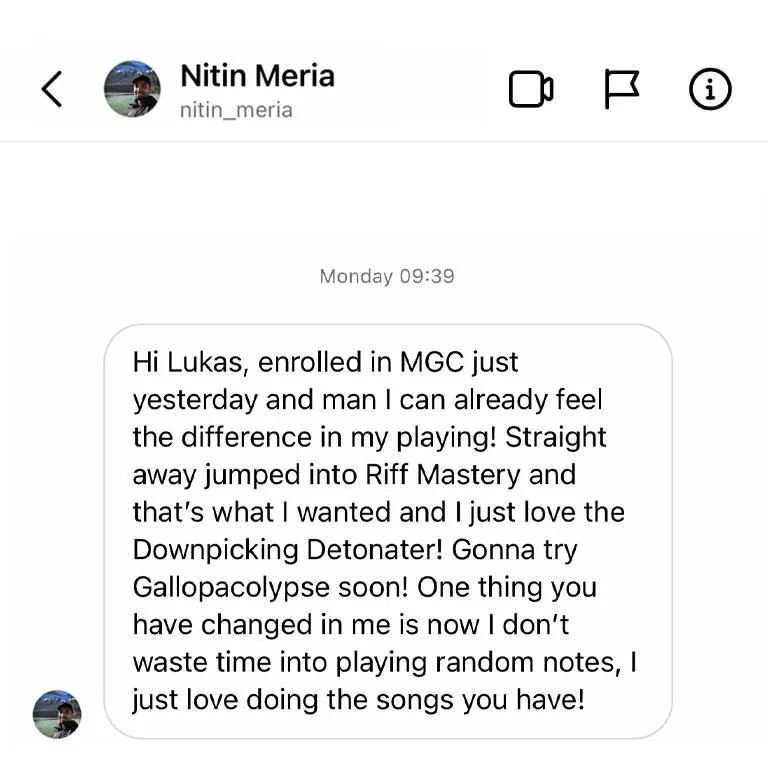
Task: Click the word "Gallopacolypse" in the message
Action: tap(231, 588)
